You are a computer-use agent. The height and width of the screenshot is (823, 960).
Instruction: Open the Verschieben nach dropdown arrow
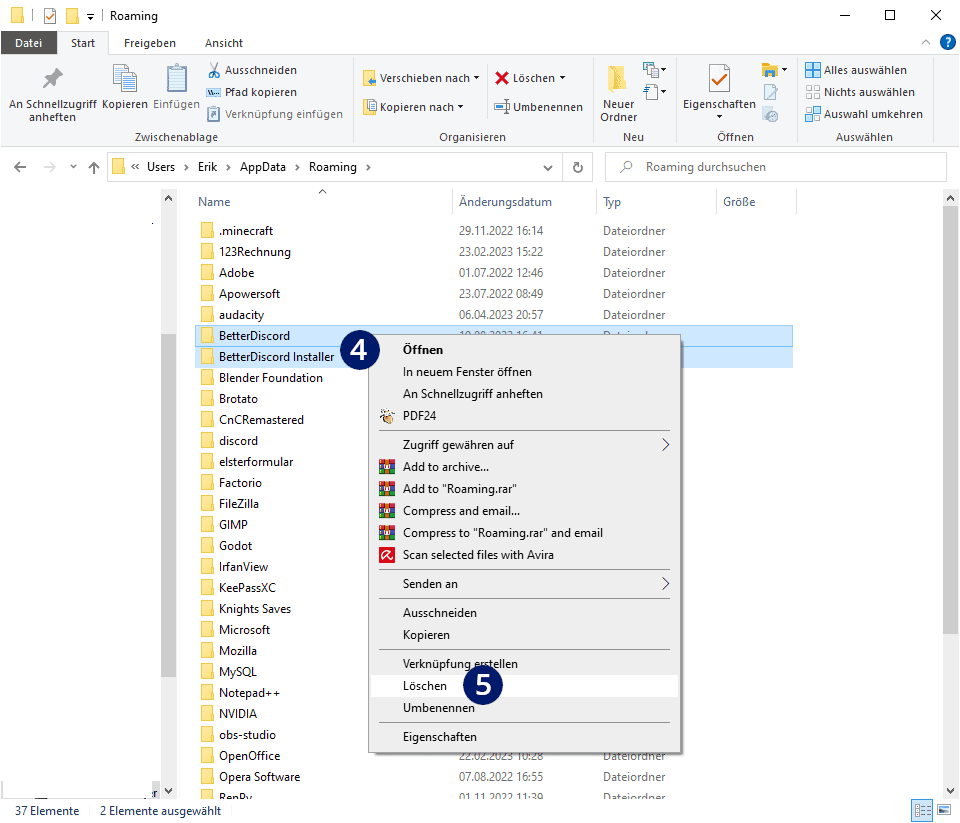point(476,78)
